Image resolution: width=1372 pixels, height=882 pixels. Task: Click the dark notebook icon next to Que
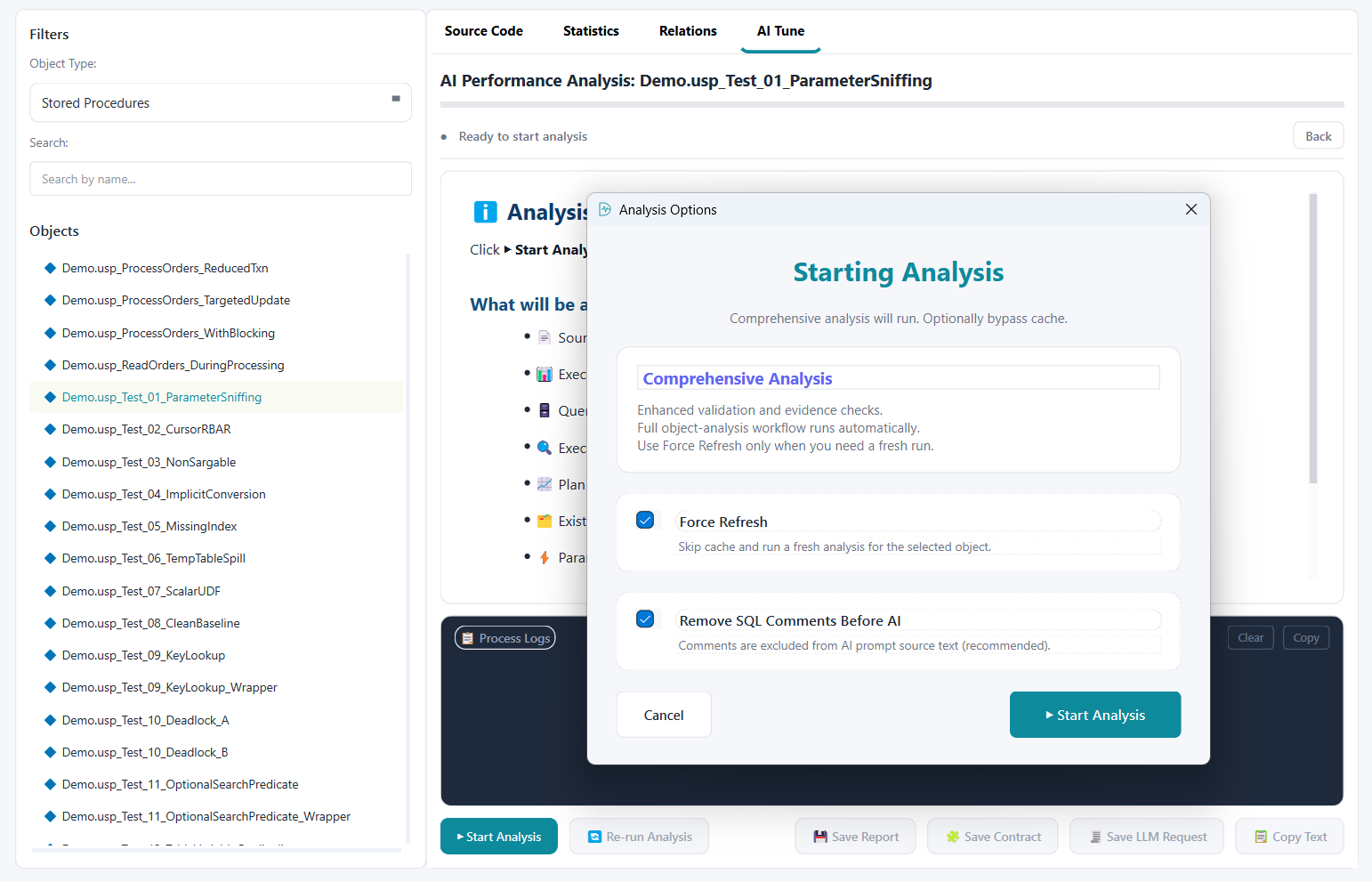(x=545, y=410)
